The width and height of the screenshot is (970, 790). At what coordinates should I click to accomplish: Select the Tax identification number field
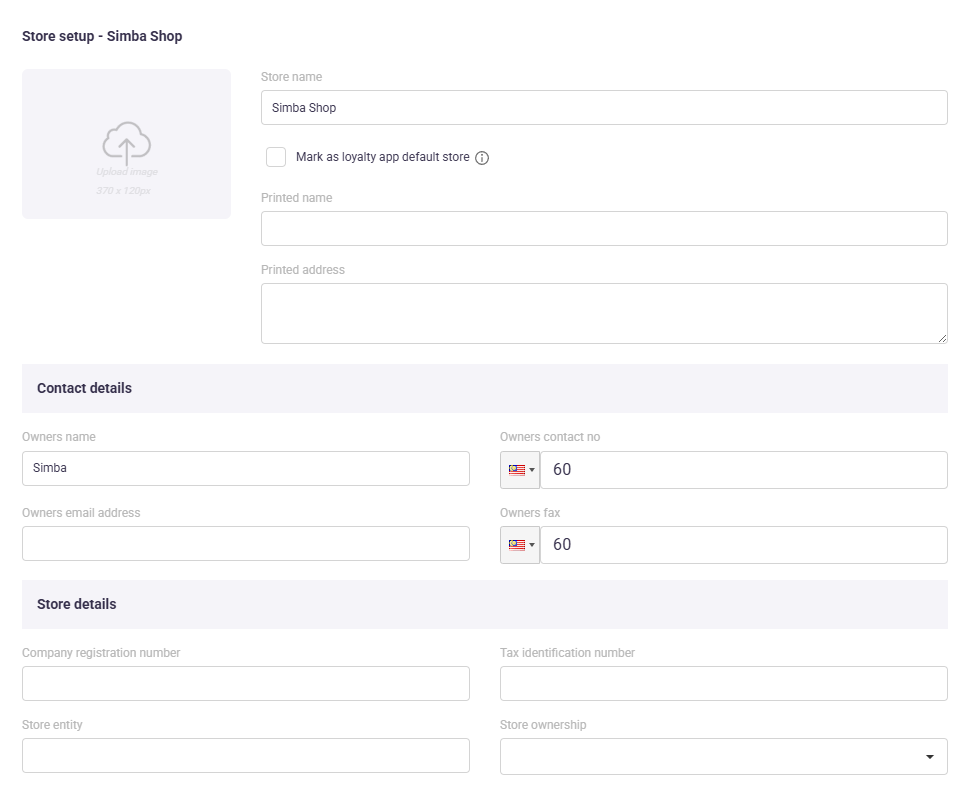coord(723,683)
